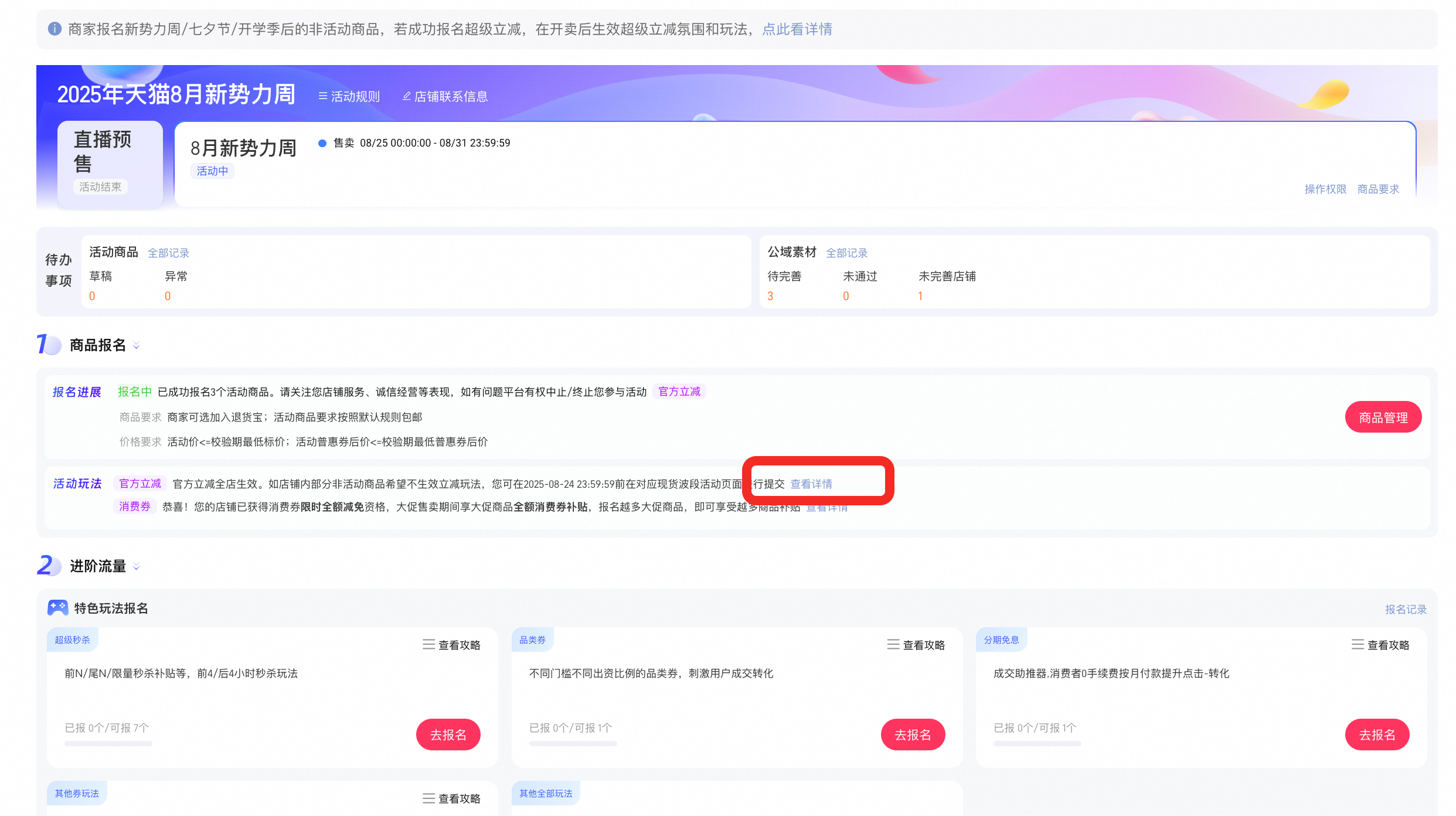Click 去报名 on 超级秒杀 card
This screenshot has width=1456, height=816.
pos(448,735)
